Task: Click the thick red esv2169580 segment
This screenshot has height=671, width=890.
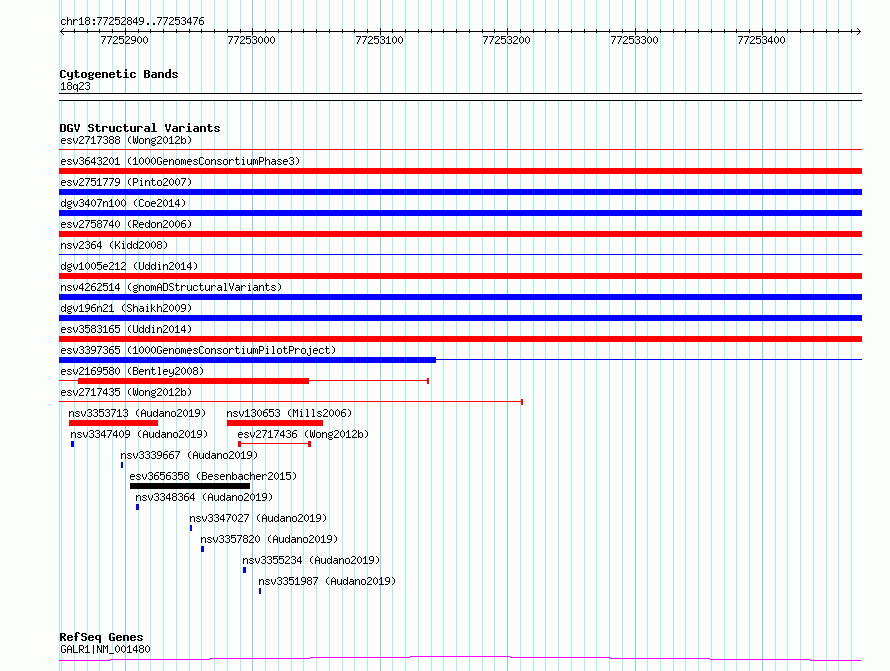Action: [194, 381]
